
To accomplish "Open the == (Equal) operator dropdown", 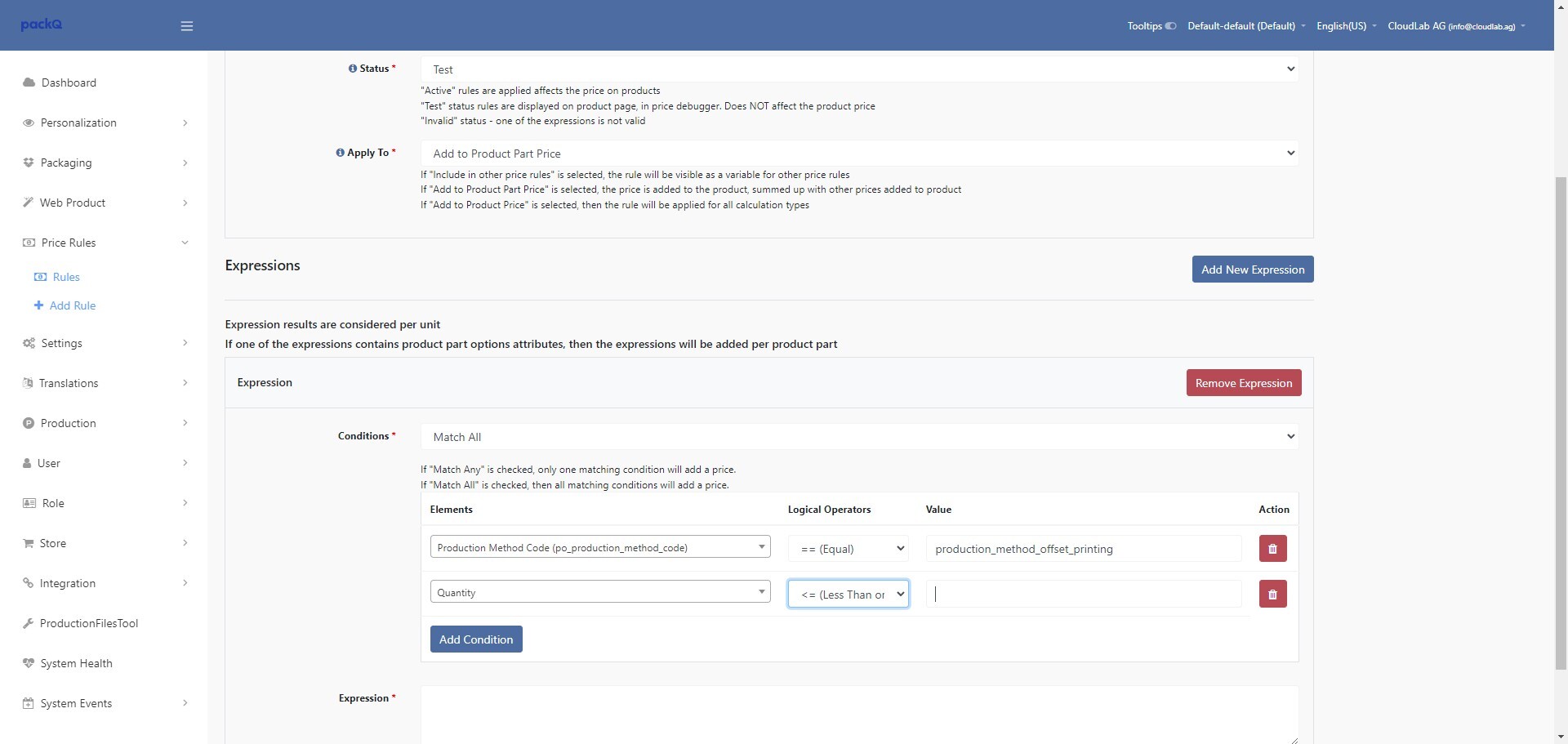I will [849, 549].
